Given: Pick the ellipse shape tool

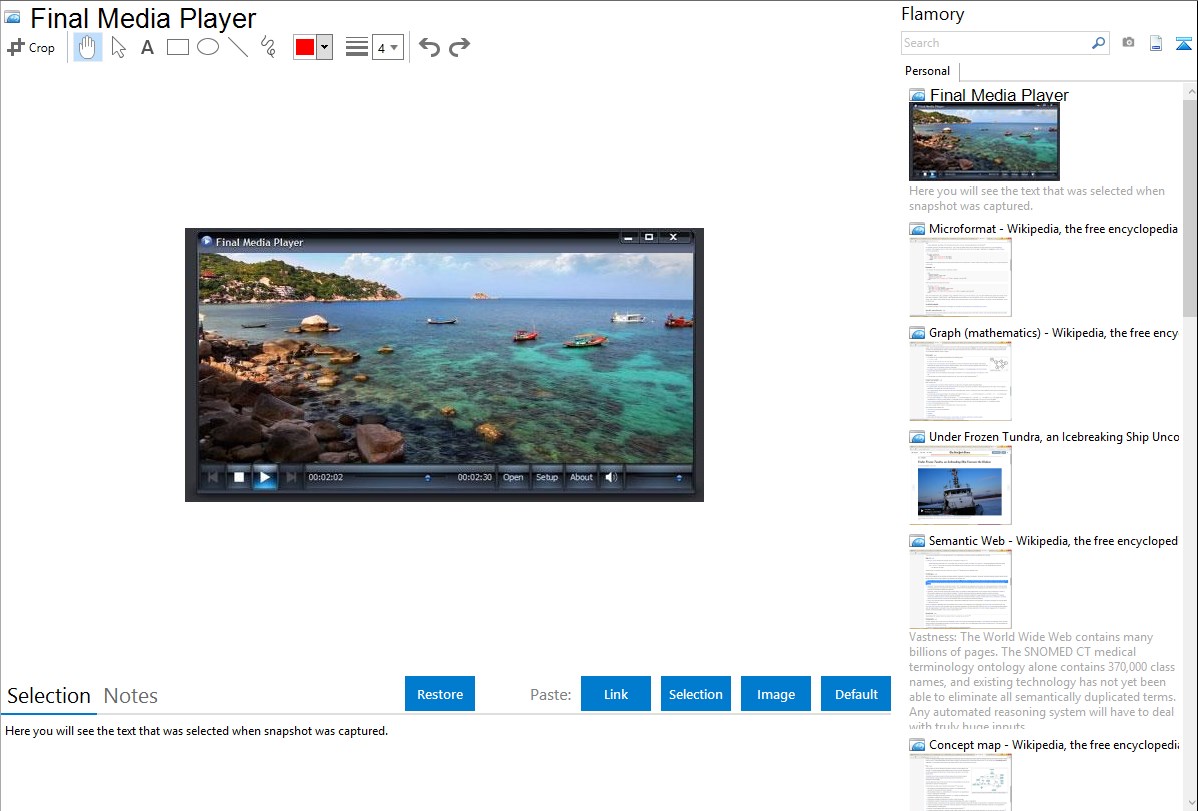Looking at the screenshot, I should pyautogui.click(x=208, y=47).
